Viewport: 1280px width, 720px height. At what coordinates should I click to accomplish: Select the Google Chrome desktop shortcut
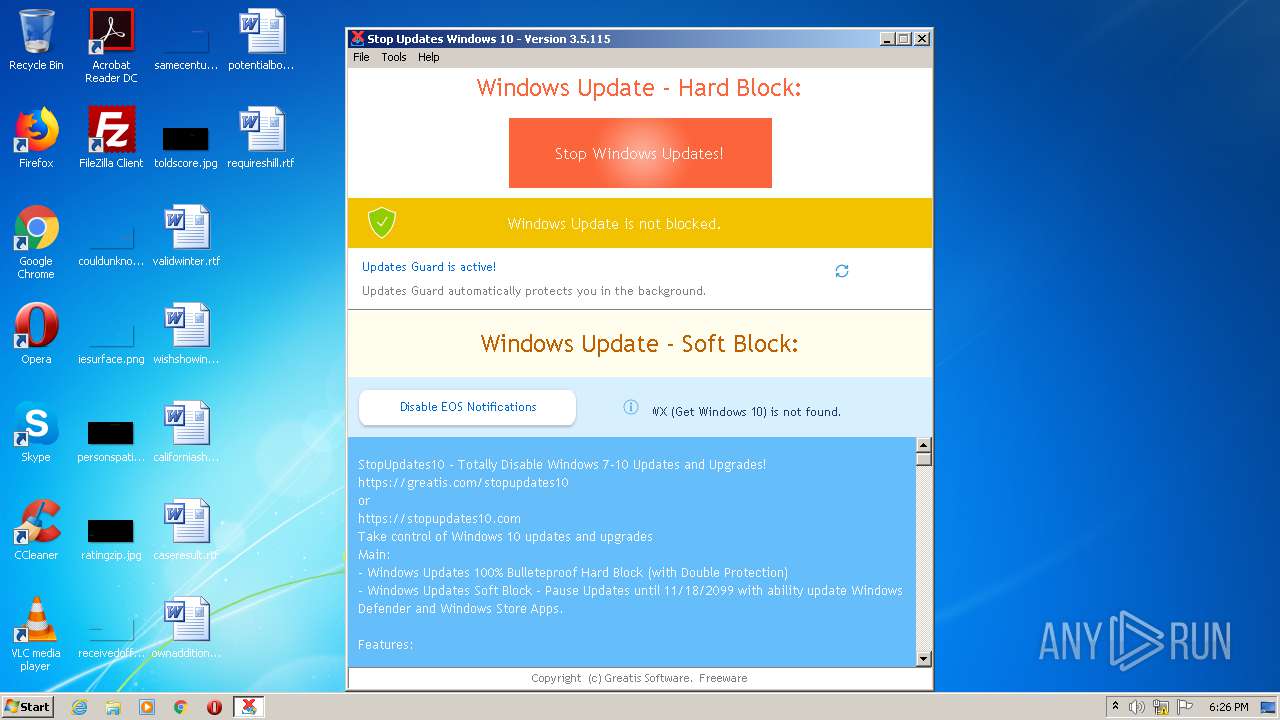coord(36,242)
